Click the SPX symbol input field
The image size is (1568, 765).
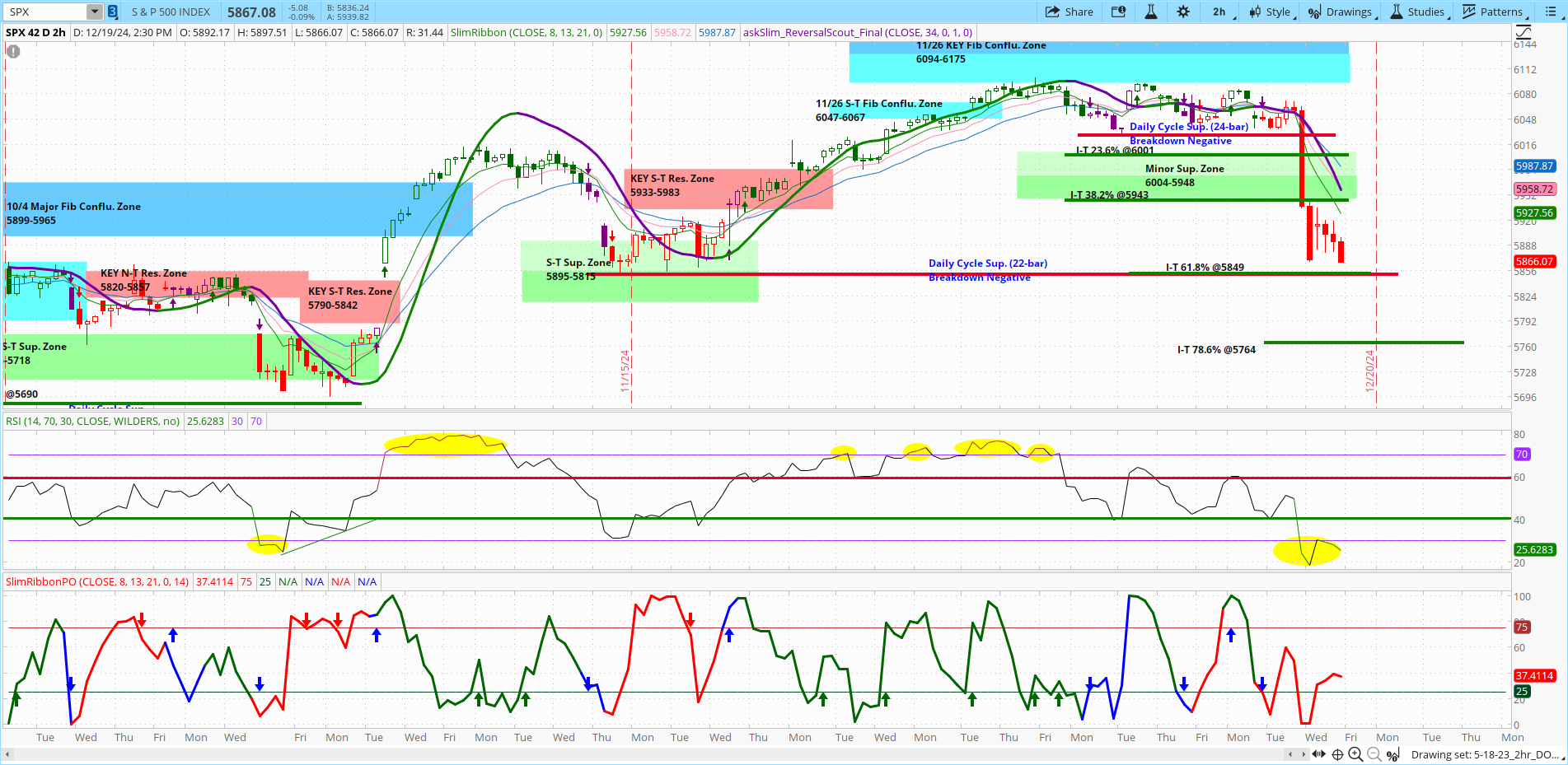pyautogui.click(x=46, y=12)
